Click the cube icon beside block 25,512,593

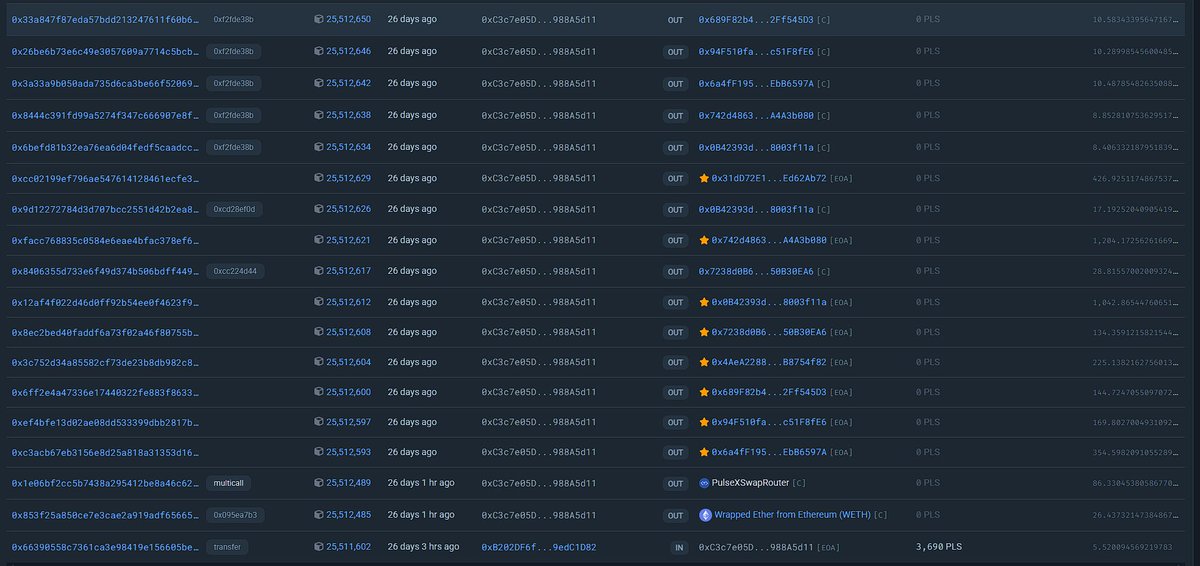tap(318, 452)
